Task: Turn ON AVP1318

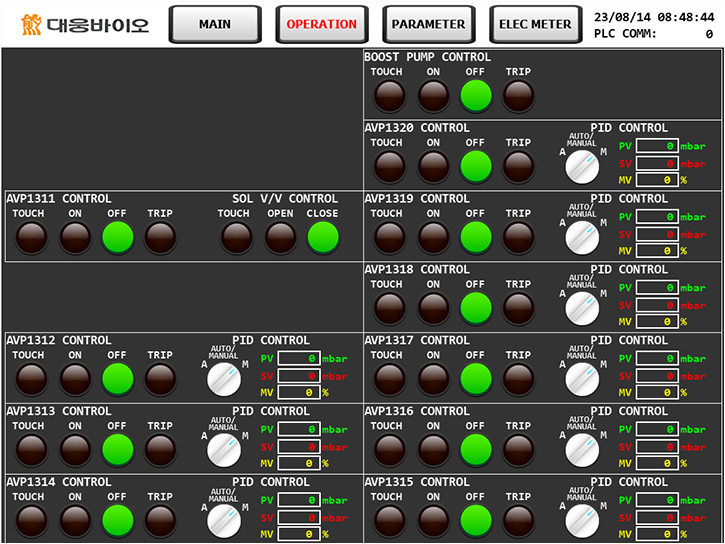Action: (x=433, y=308)
